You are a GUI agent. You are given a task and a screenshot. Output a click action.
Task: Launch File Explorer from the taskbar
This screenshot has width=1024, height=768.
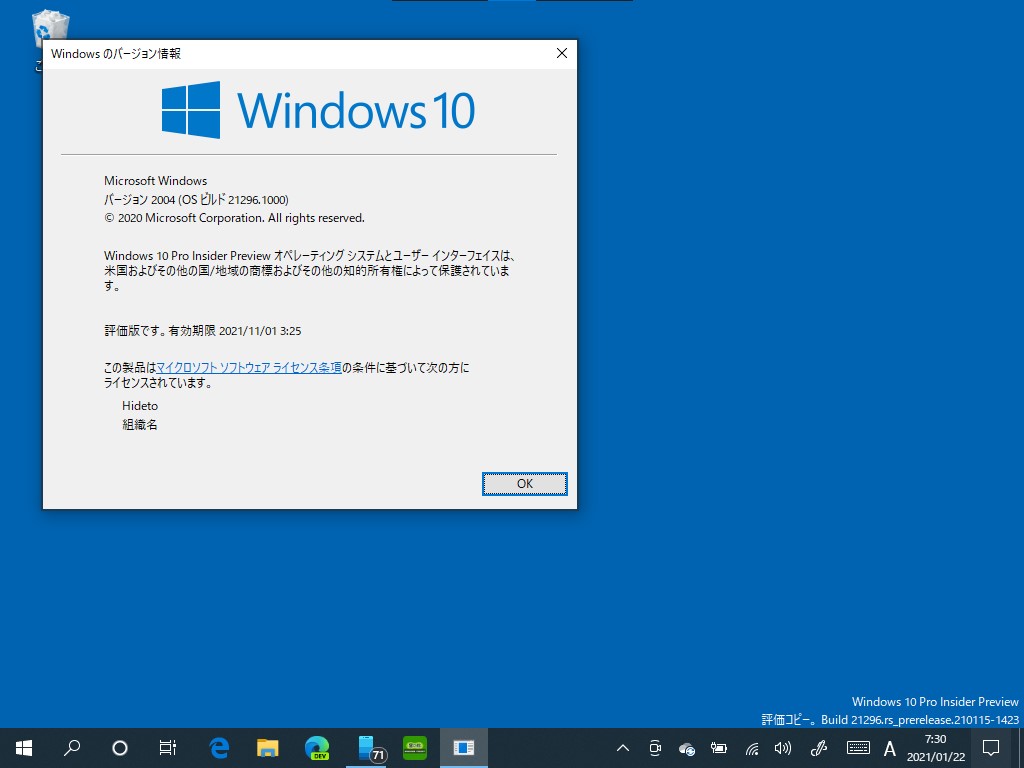click(268, 747)
